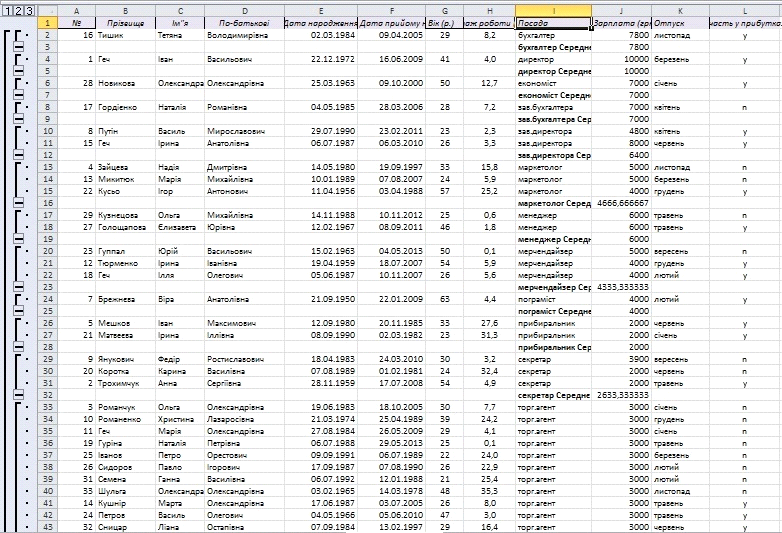Select column A header
Image resolution: width=782 pixels, height=533 pixels.
coord(77,11)
